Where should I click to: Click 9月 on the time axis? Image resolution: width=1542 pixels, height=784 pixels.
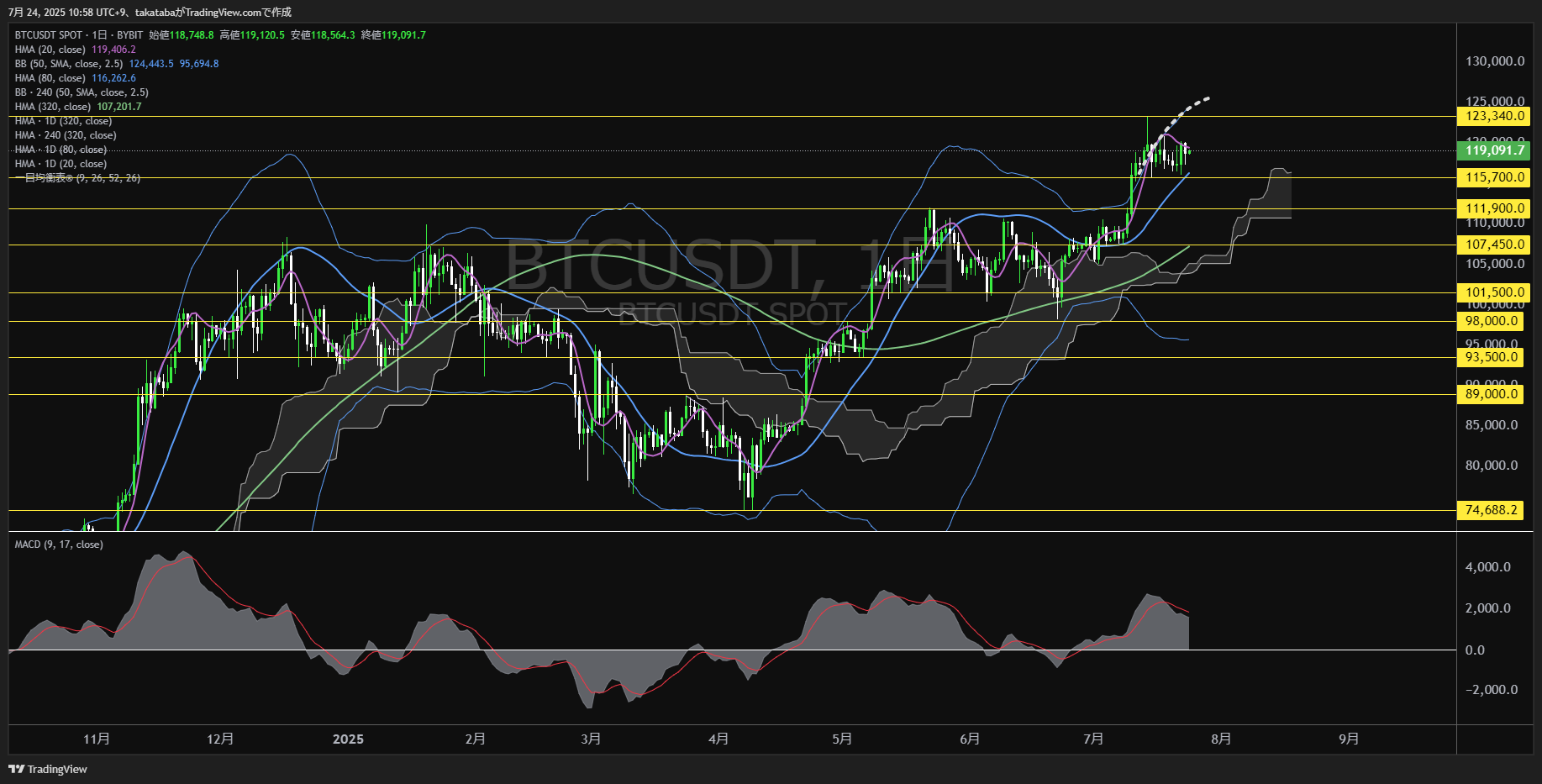pyautogui.click(x=1349, y=739)
